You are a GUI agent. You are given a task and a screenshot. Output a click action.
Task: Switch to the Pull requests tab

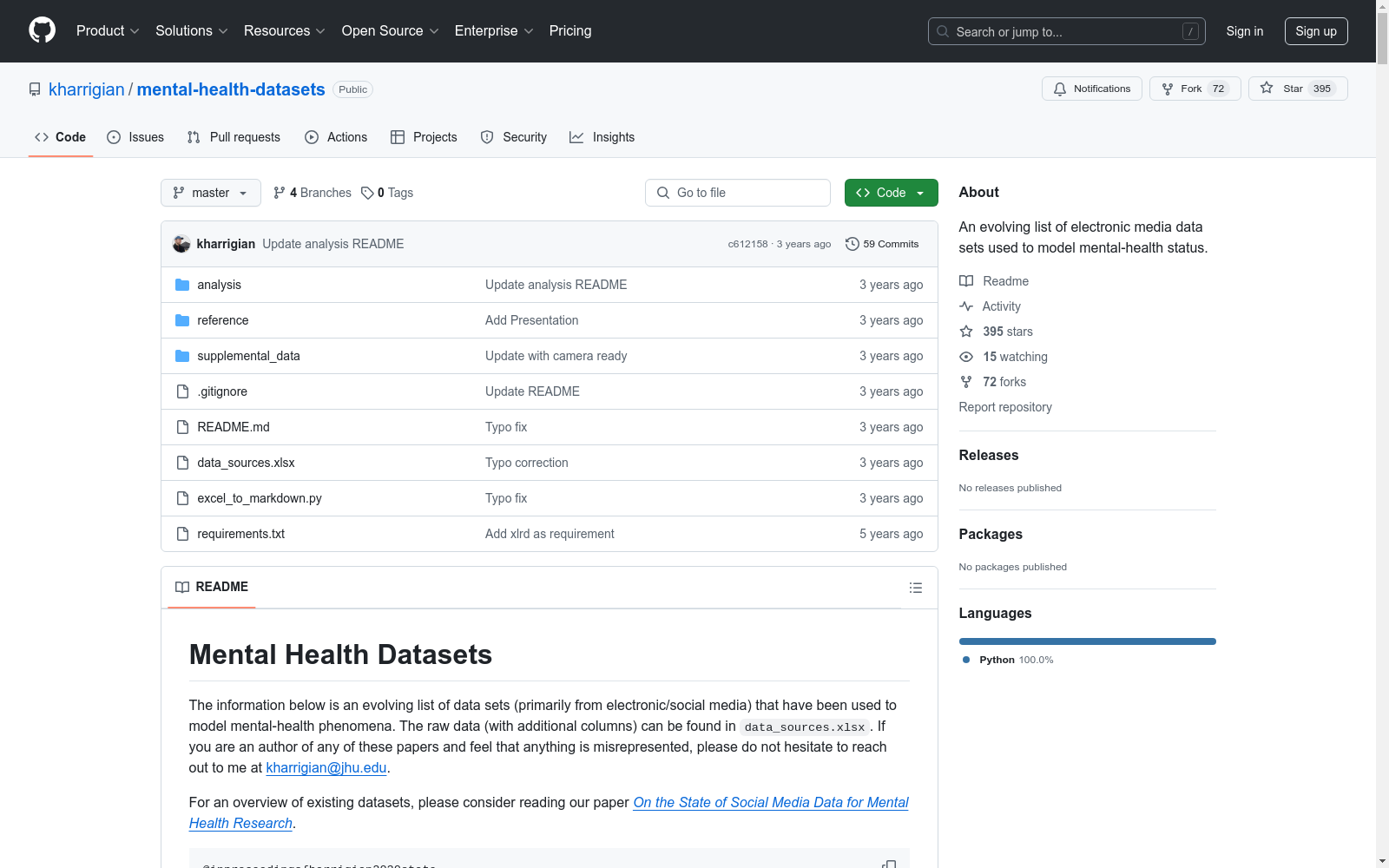234,137
